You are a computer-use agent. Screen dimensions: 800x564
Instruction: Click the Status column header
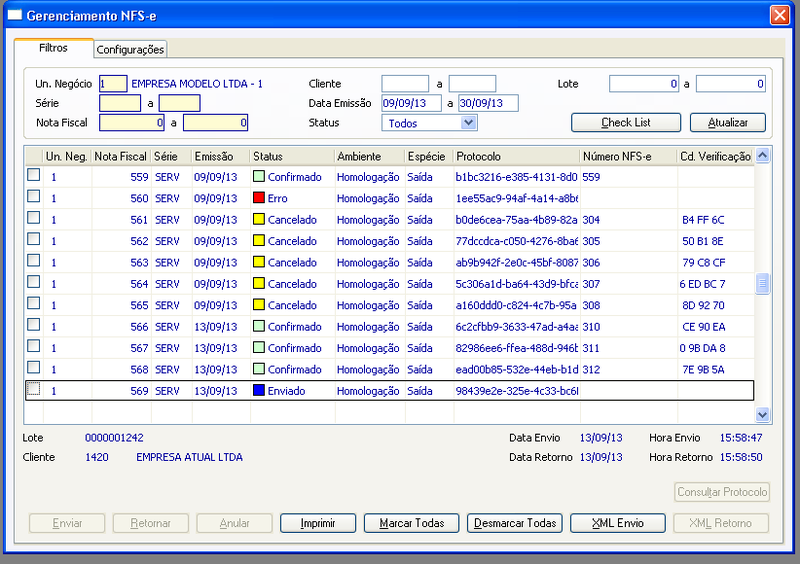[x=292, y=156]
